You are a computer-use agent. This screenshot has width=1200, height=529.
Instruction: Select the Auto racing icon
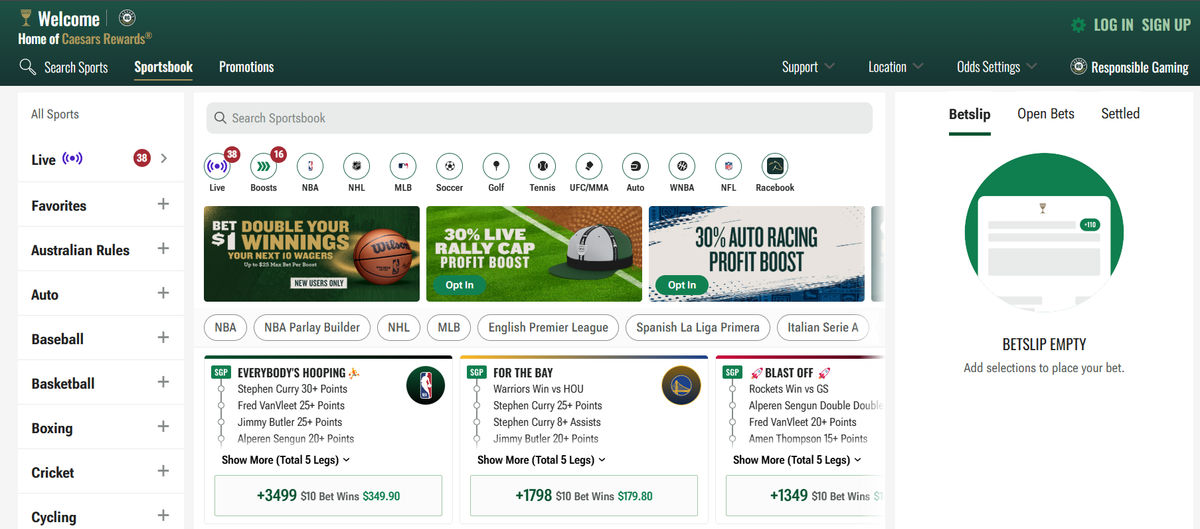click(635, 166)
